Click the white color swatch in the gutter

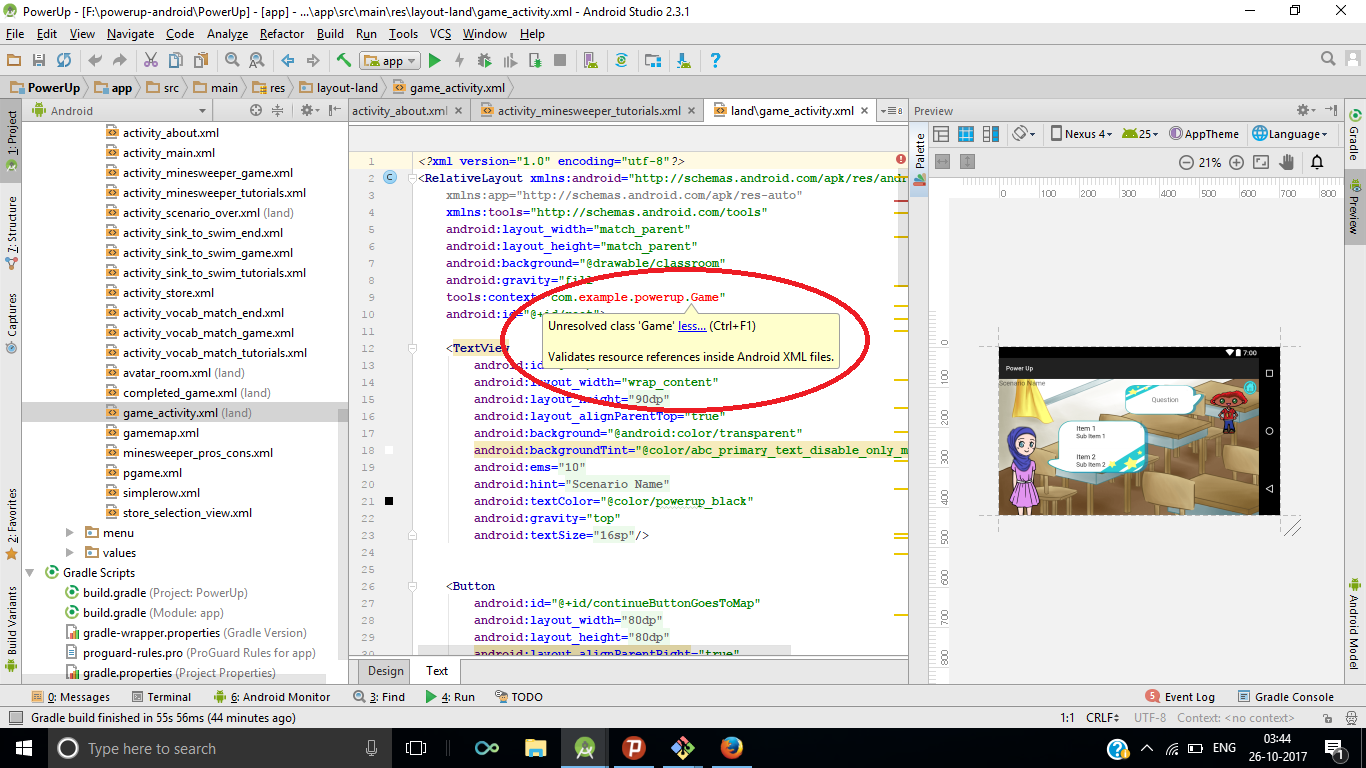click(x=389, y=450)
